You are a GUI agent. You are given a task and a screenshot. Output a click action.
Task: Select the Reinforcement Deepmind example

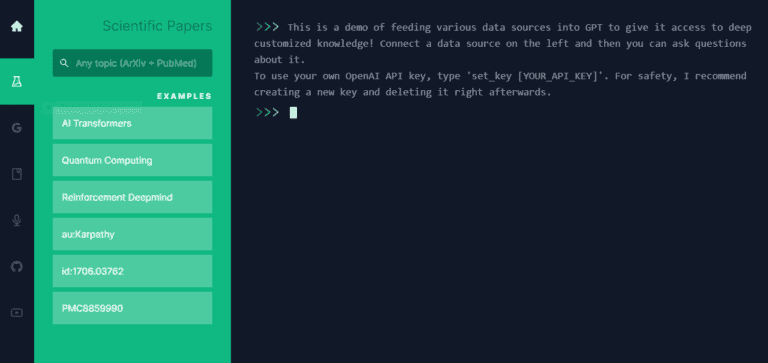click(x=132, y=197)
